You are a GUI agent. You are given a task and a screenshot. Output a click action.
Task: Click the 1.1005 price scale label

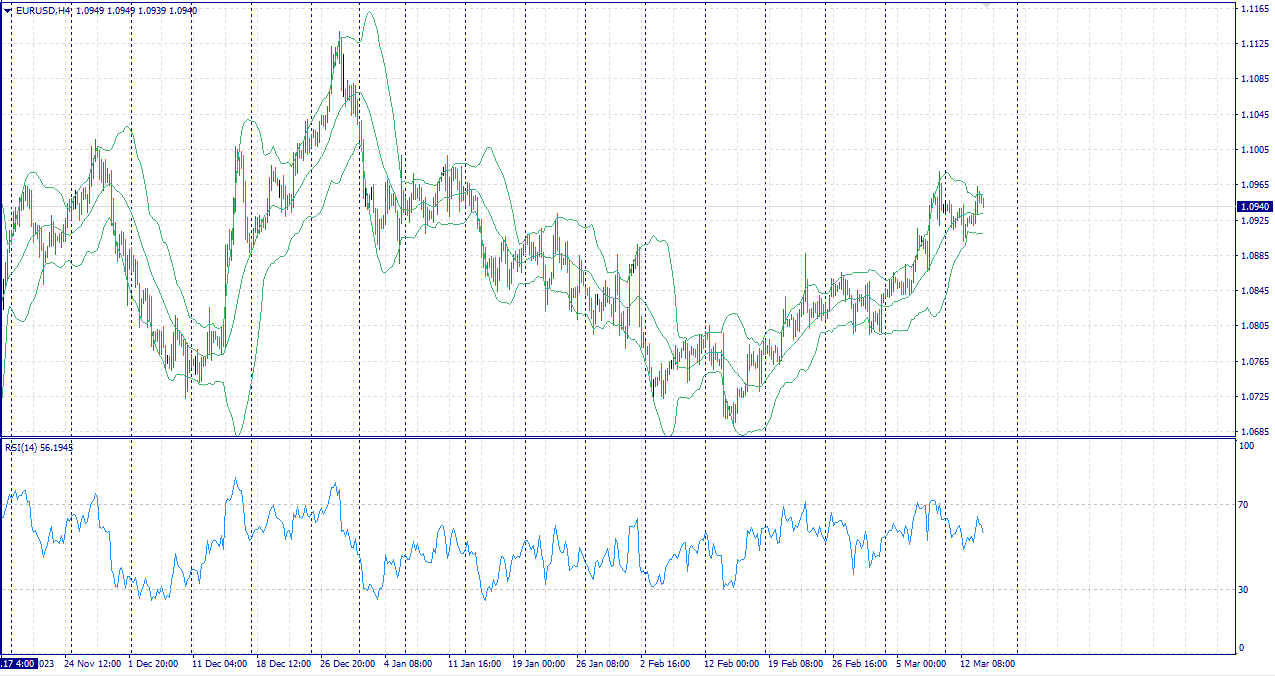(1254, 150)
